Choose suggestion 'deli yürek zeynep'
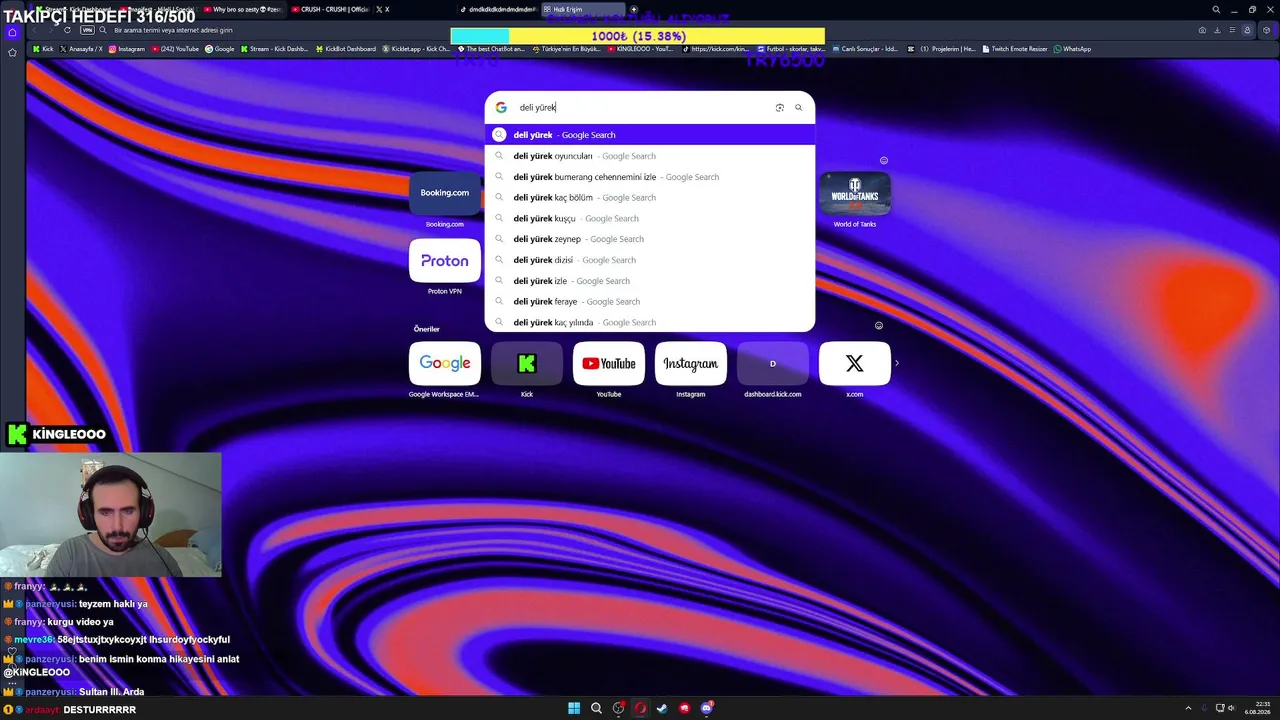Image resolution: width=1280 pixels, height=720 pixels. 650,239
